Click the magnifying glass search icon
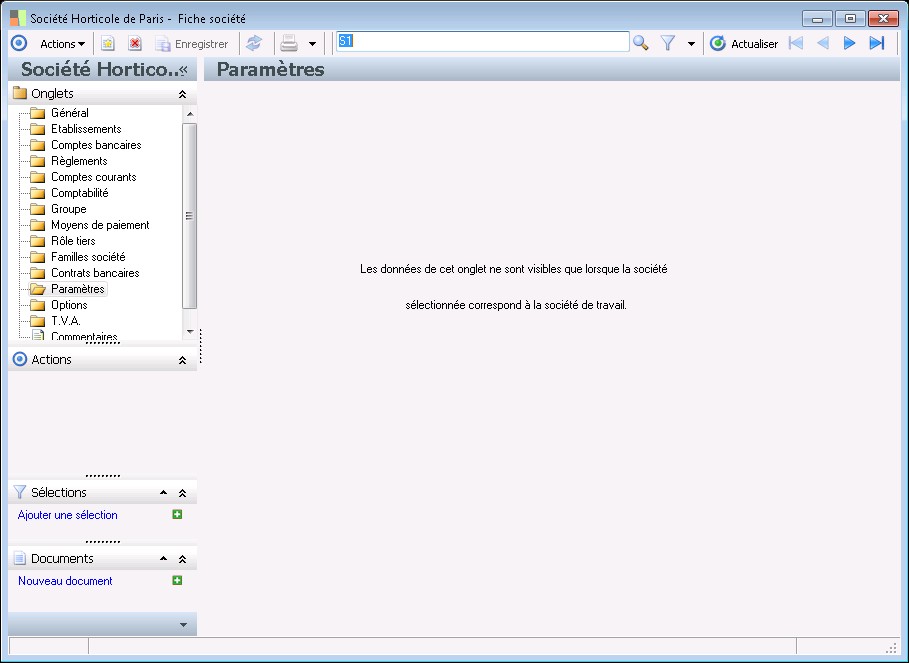This screenshot has height=663, width=909. (x=641, y=43)
